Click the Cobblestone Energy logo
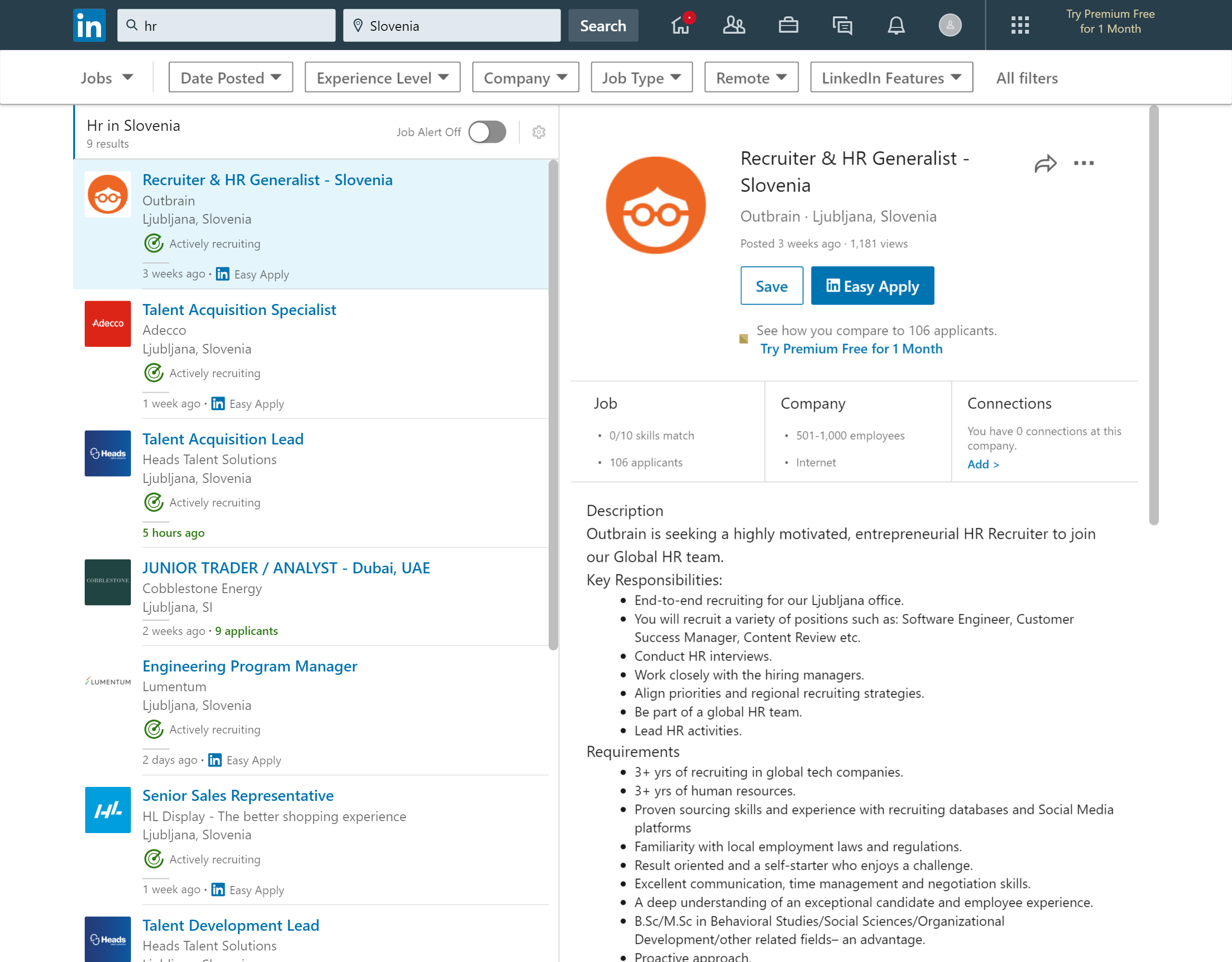This screenshot has width=1232, height=962. (108, 582)
